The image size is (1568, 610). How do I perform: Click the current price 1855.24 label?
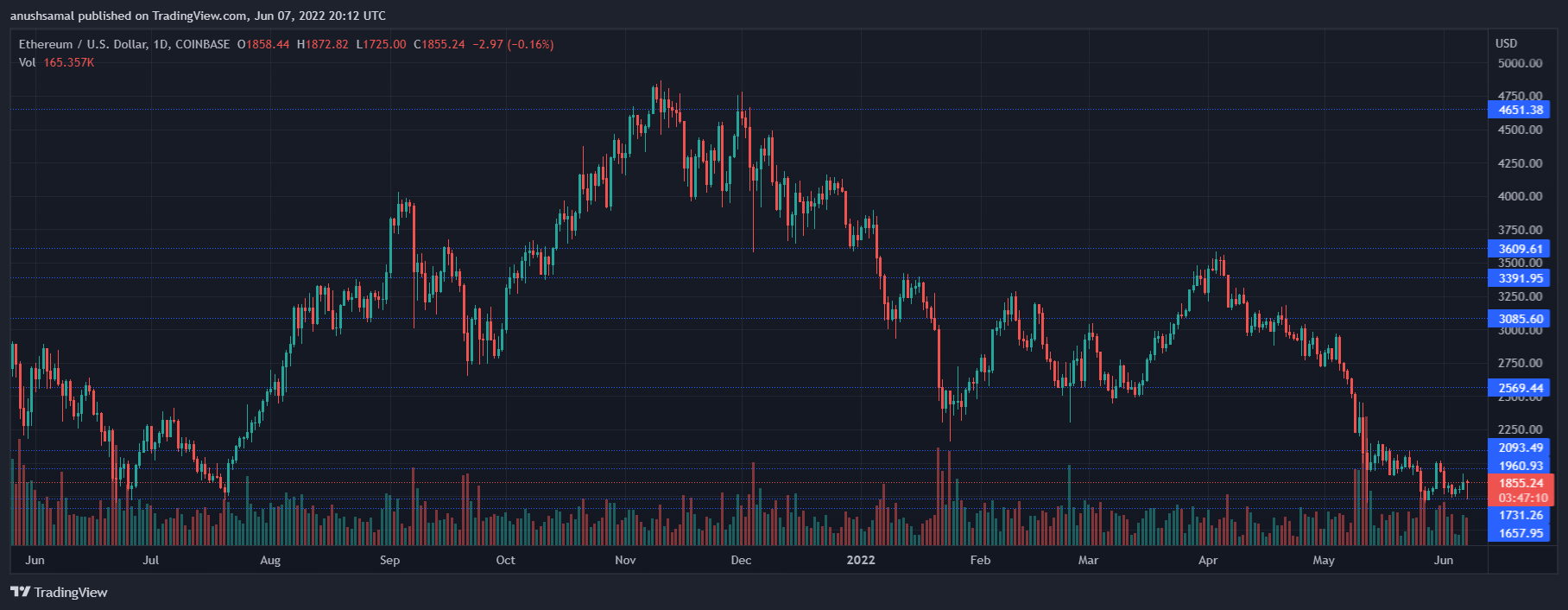pos(1521,483)
